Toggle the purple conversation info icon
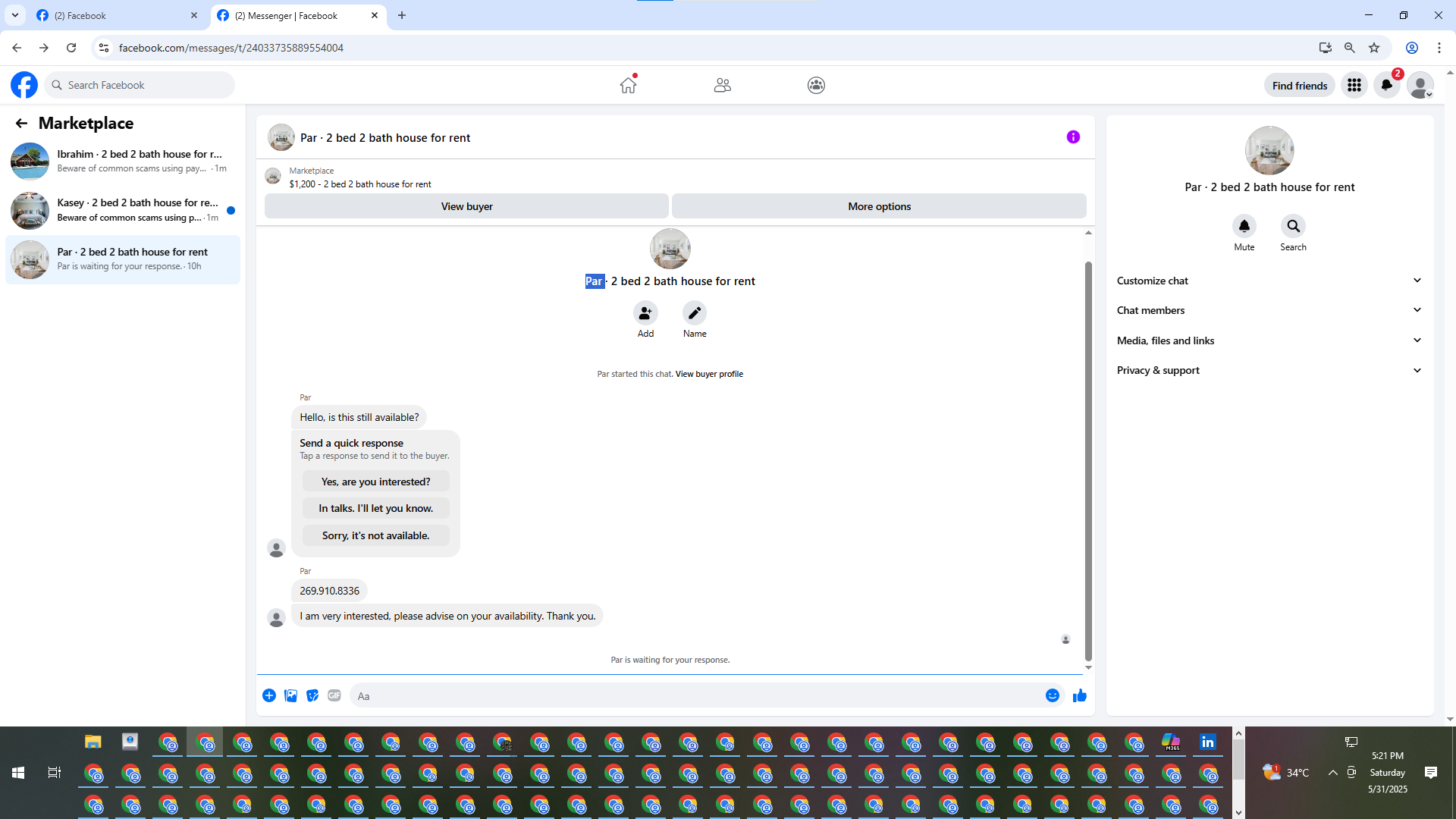1456x819 pixels. click(1073, 137)
